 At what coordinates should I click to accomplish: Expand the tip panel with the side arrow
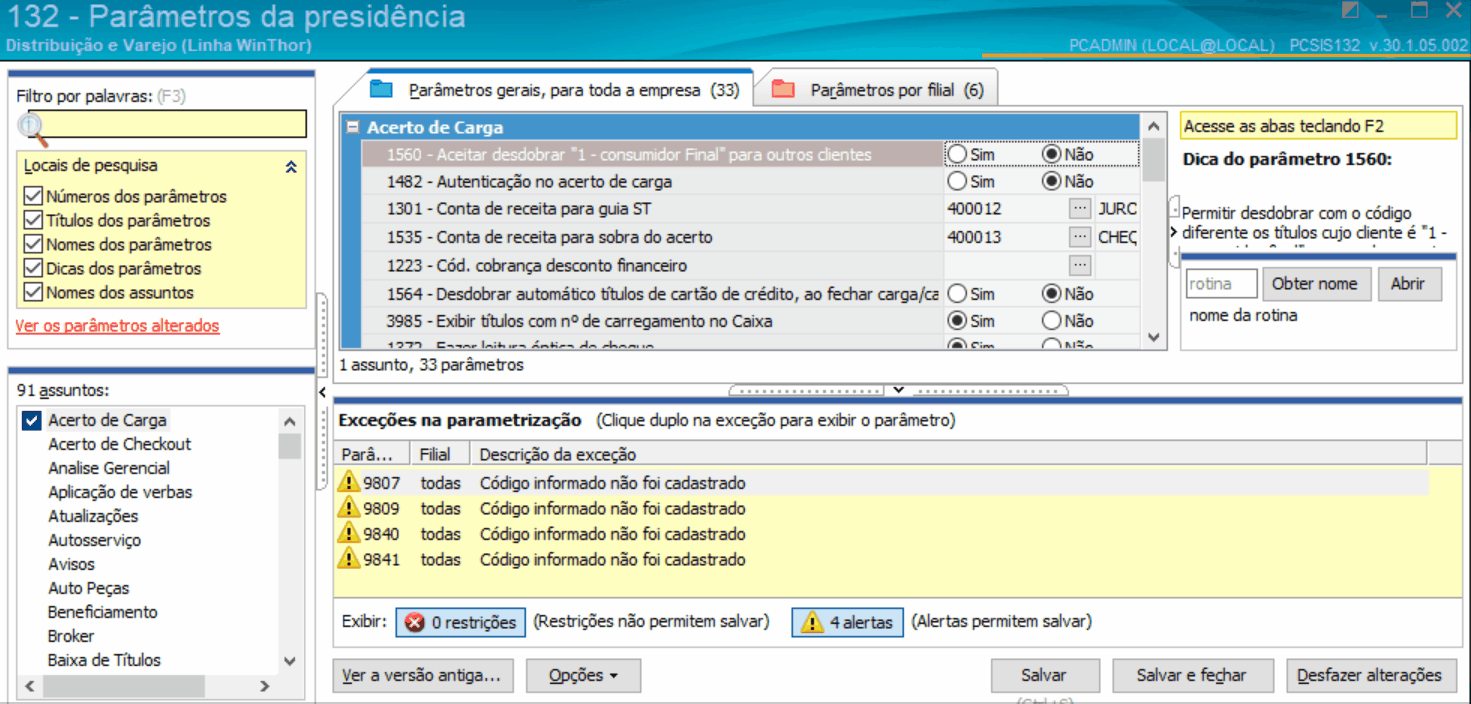click(x=1174, y=232)
